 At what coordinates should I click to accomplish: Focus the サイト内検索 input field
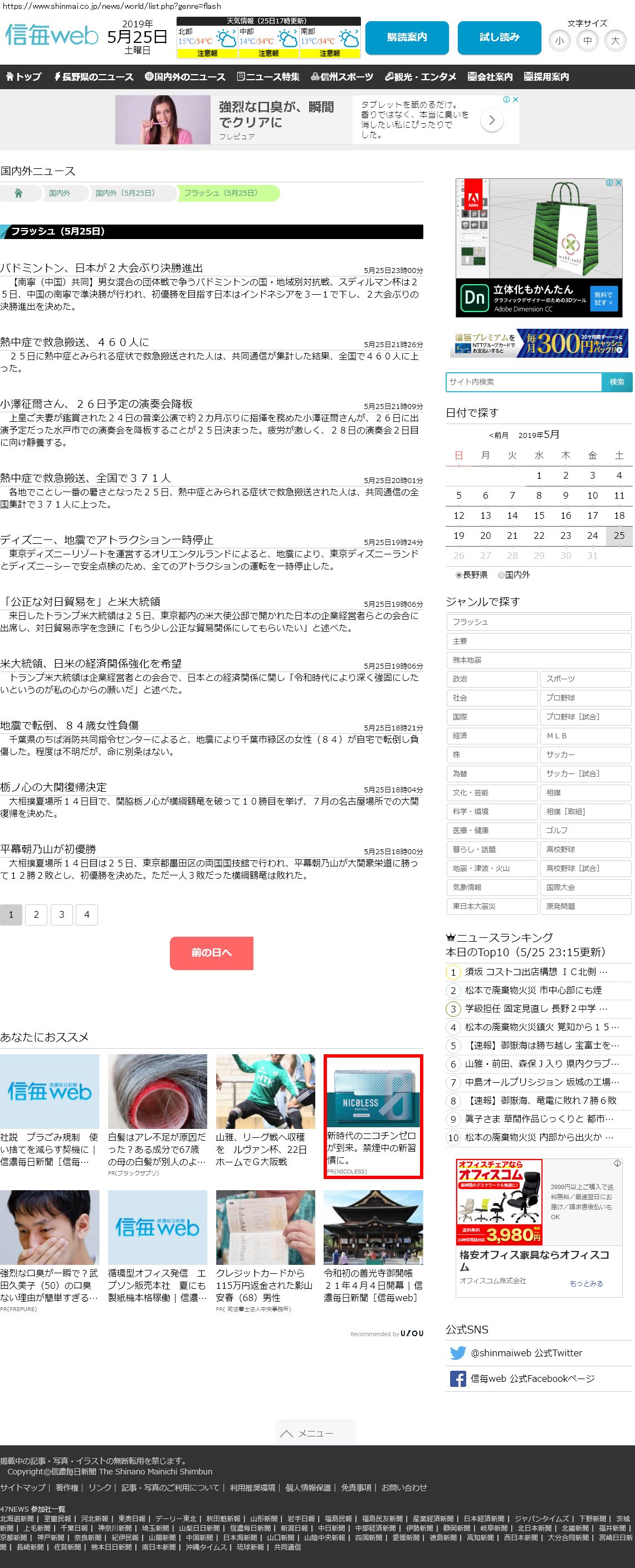[x=524, y=382]
